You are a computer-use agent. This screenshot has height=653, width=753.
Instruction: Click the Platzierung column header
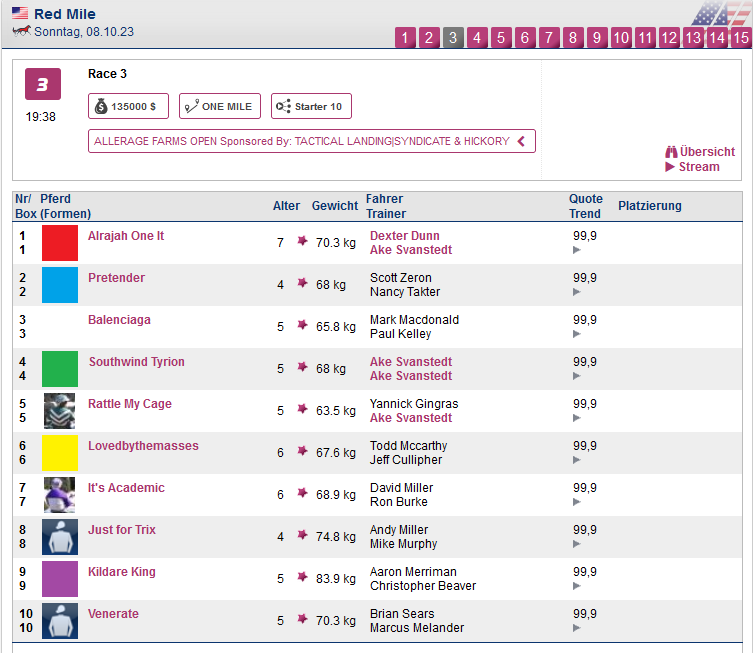point(649,206)
